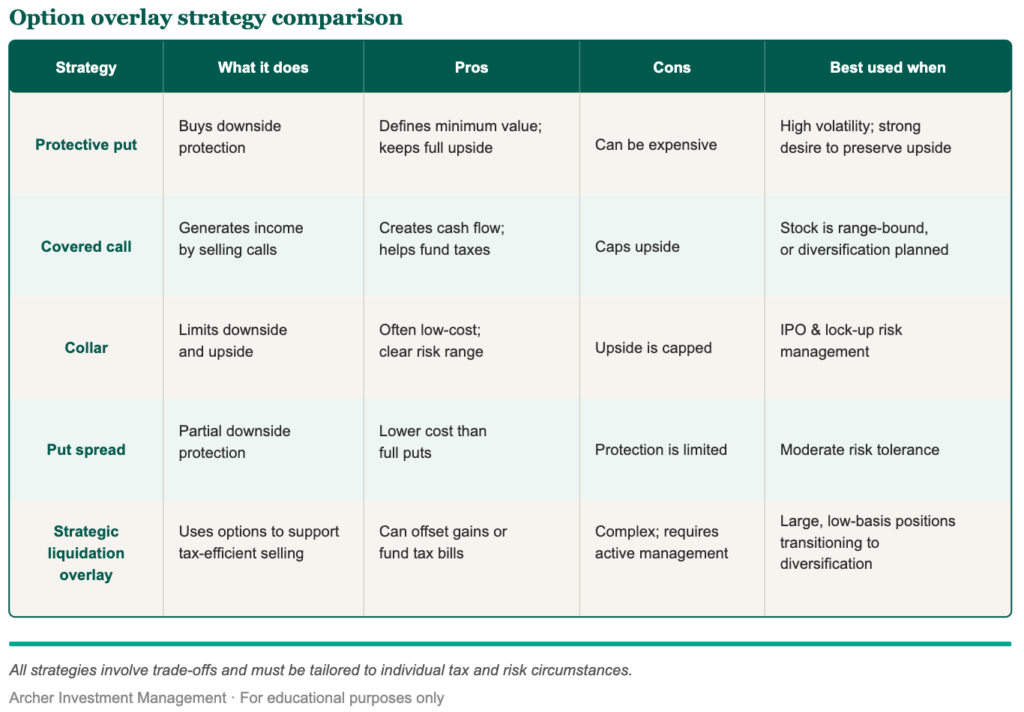Viewport: 1024px width, 712px height.
Task: Click "Large, low-basis positions transitioning to diversification"
Action: pos(867,542)
